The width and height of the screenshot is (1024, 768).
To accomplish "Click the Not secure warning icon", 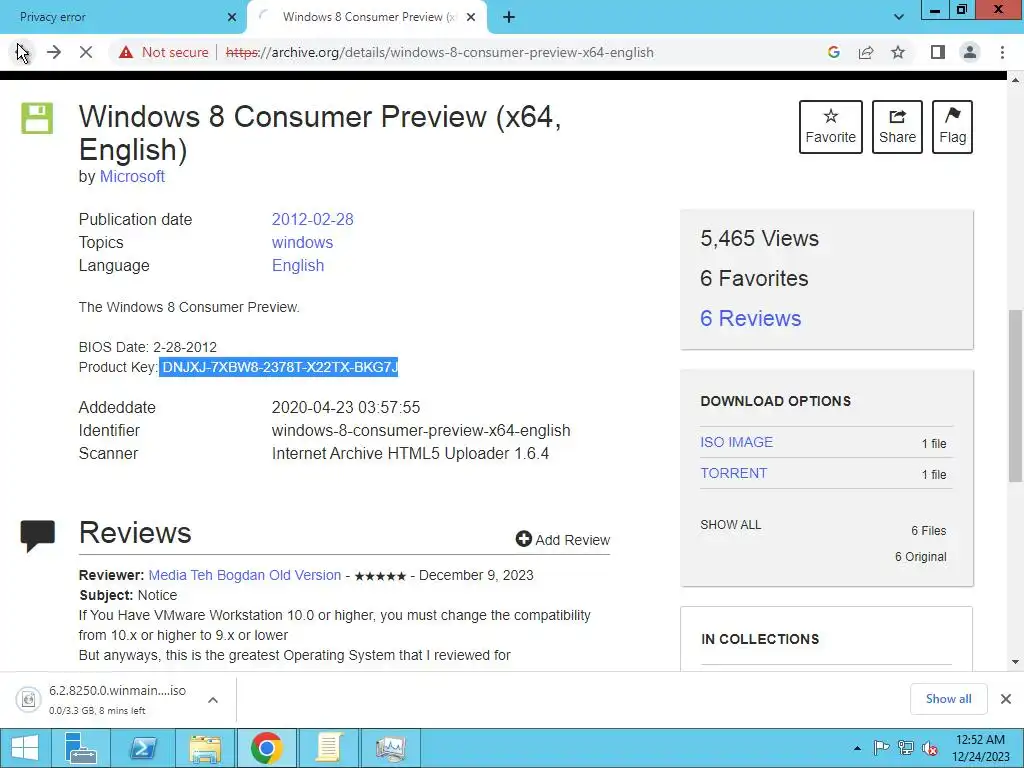I will (126, 52).
